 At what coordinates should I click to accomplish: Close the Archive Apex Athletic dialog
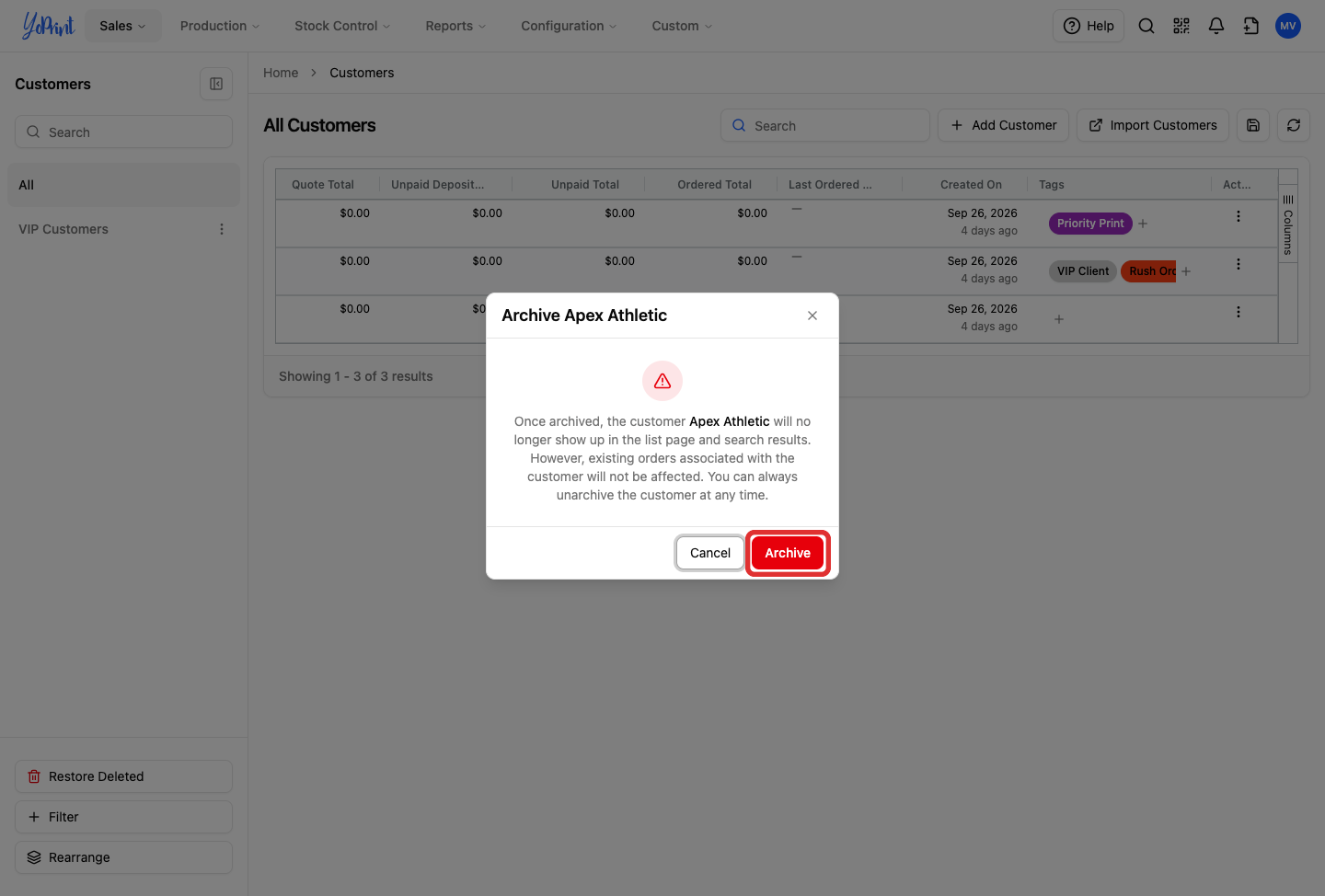coord(812,316)
